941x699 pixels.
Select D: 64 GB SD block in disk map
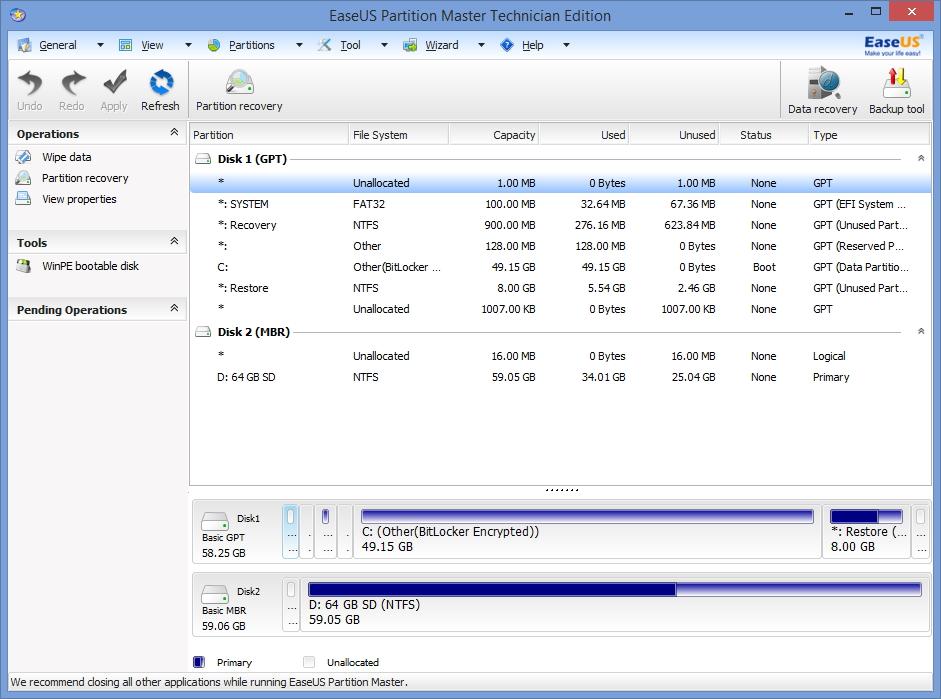click(x=615, y=605)
